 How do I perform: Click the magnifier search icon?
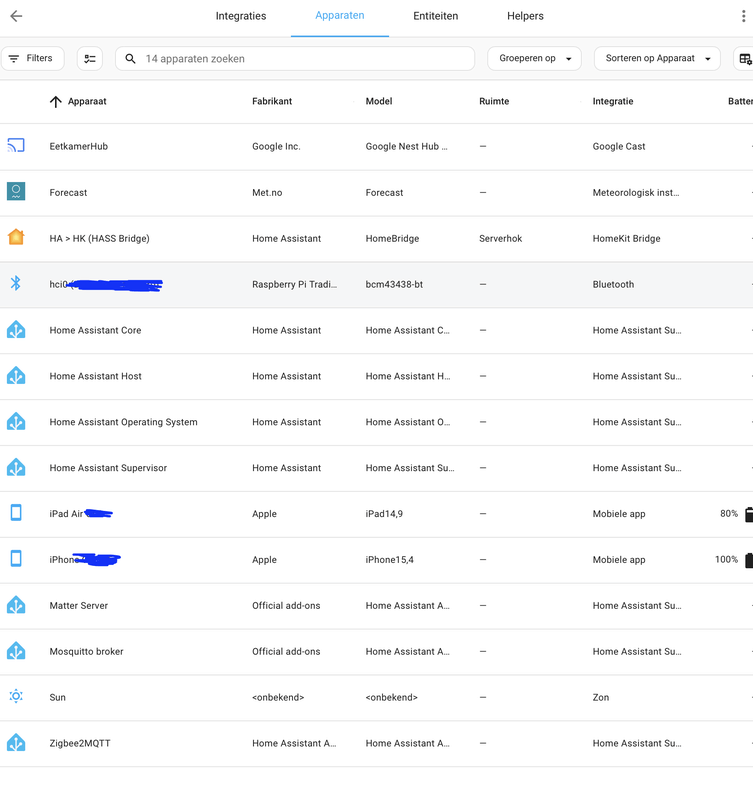tap(131, 59)
